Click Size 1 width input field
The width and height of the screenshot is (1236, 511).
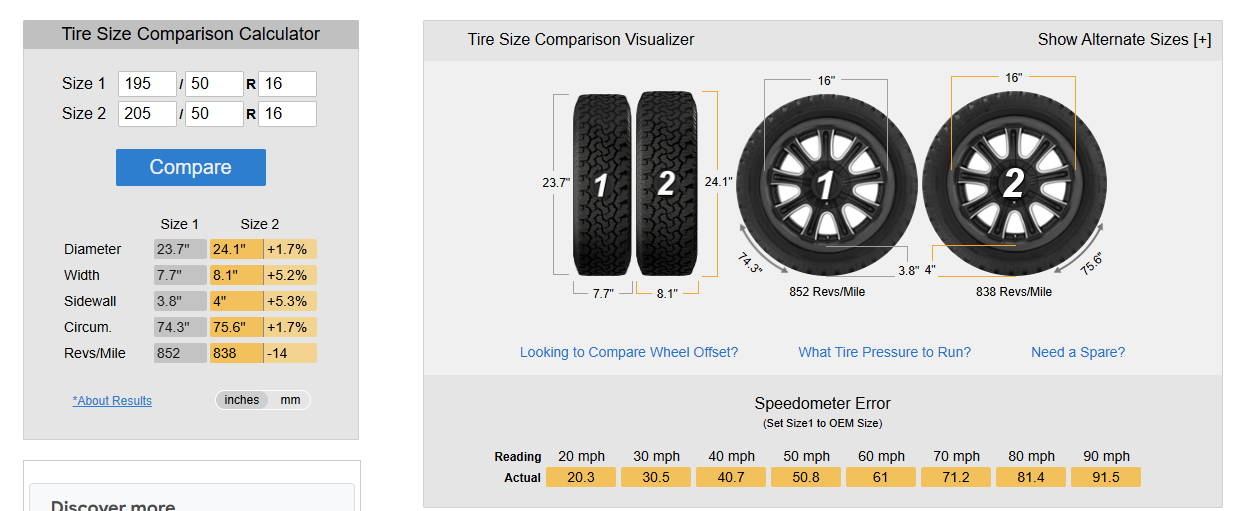147,84
